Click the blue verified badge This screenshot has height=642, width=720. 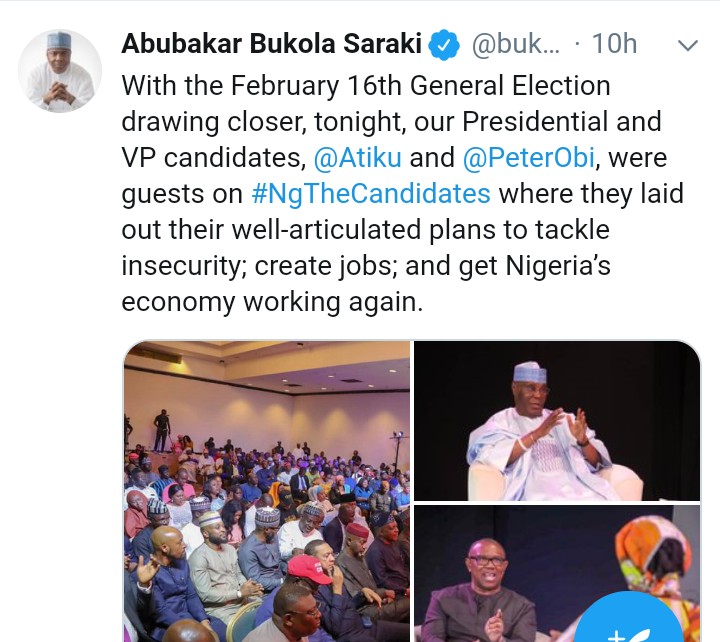(x=445, y=45)
